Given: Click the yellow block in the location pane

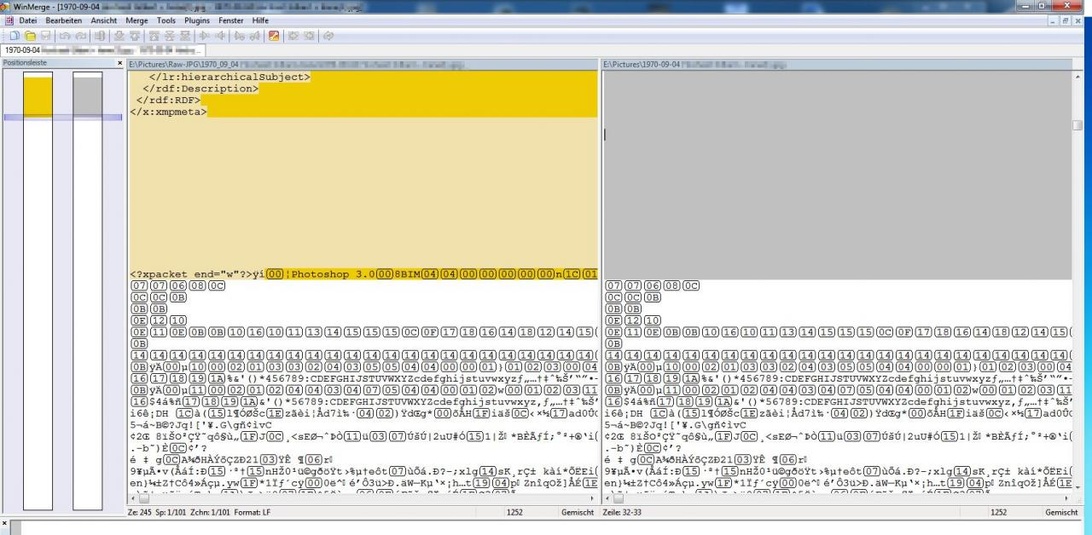Looking at the screenshot, I should [x=37, y=96].
